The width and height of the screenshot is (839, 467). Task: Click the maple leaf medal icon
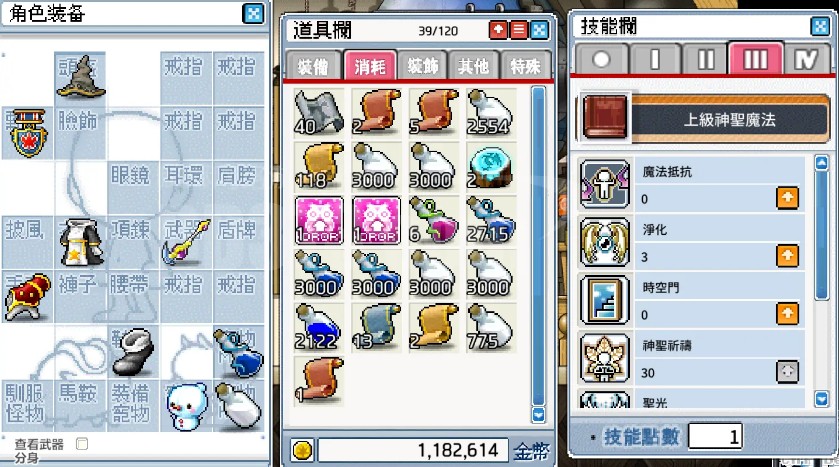tap(28, 133)
